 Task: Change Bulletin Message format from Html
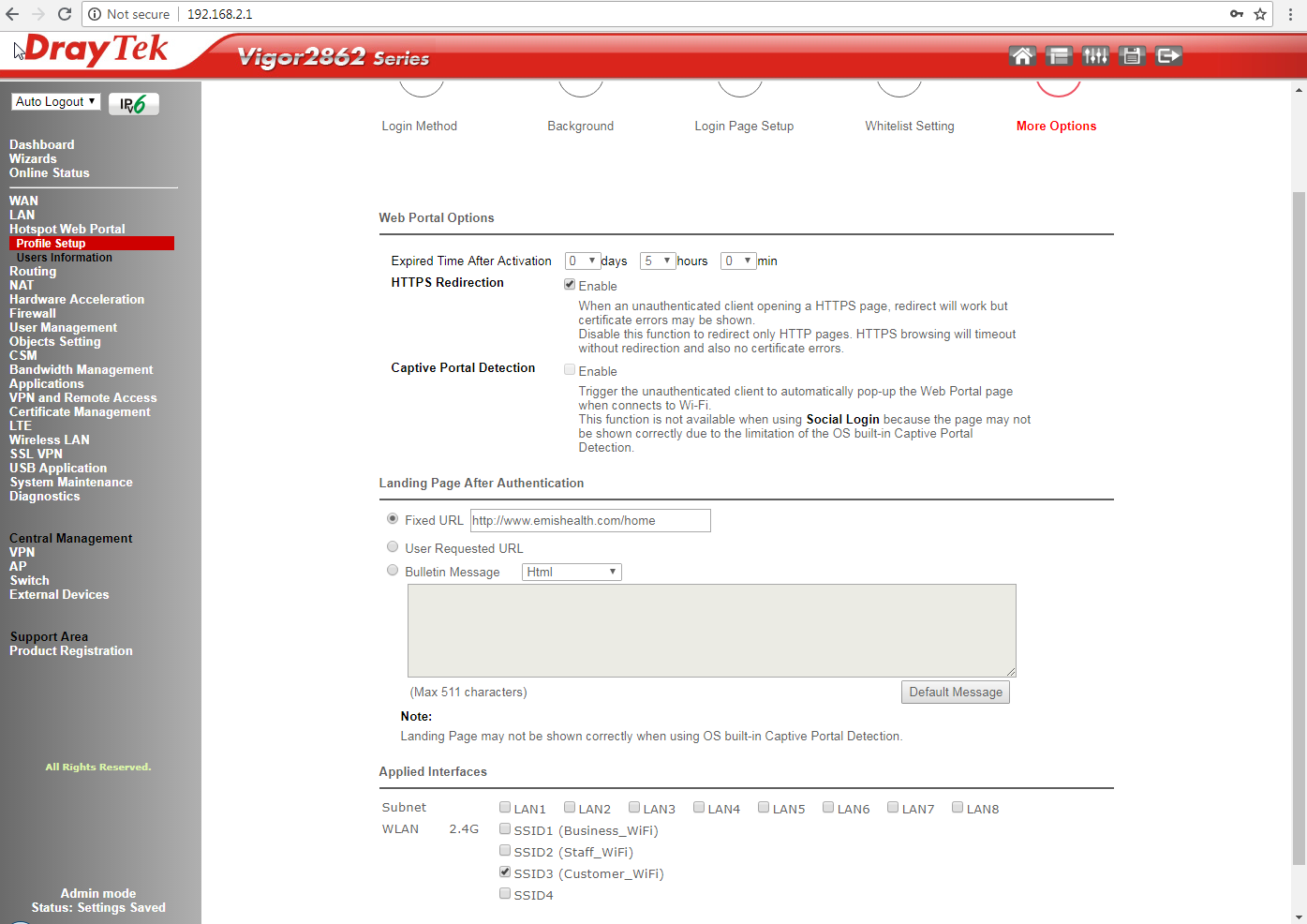(572, 571)
